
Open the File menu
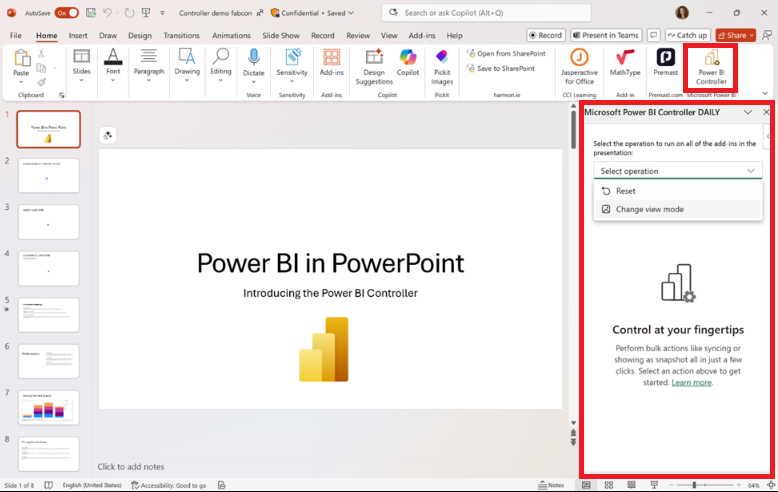click(16, 35)
